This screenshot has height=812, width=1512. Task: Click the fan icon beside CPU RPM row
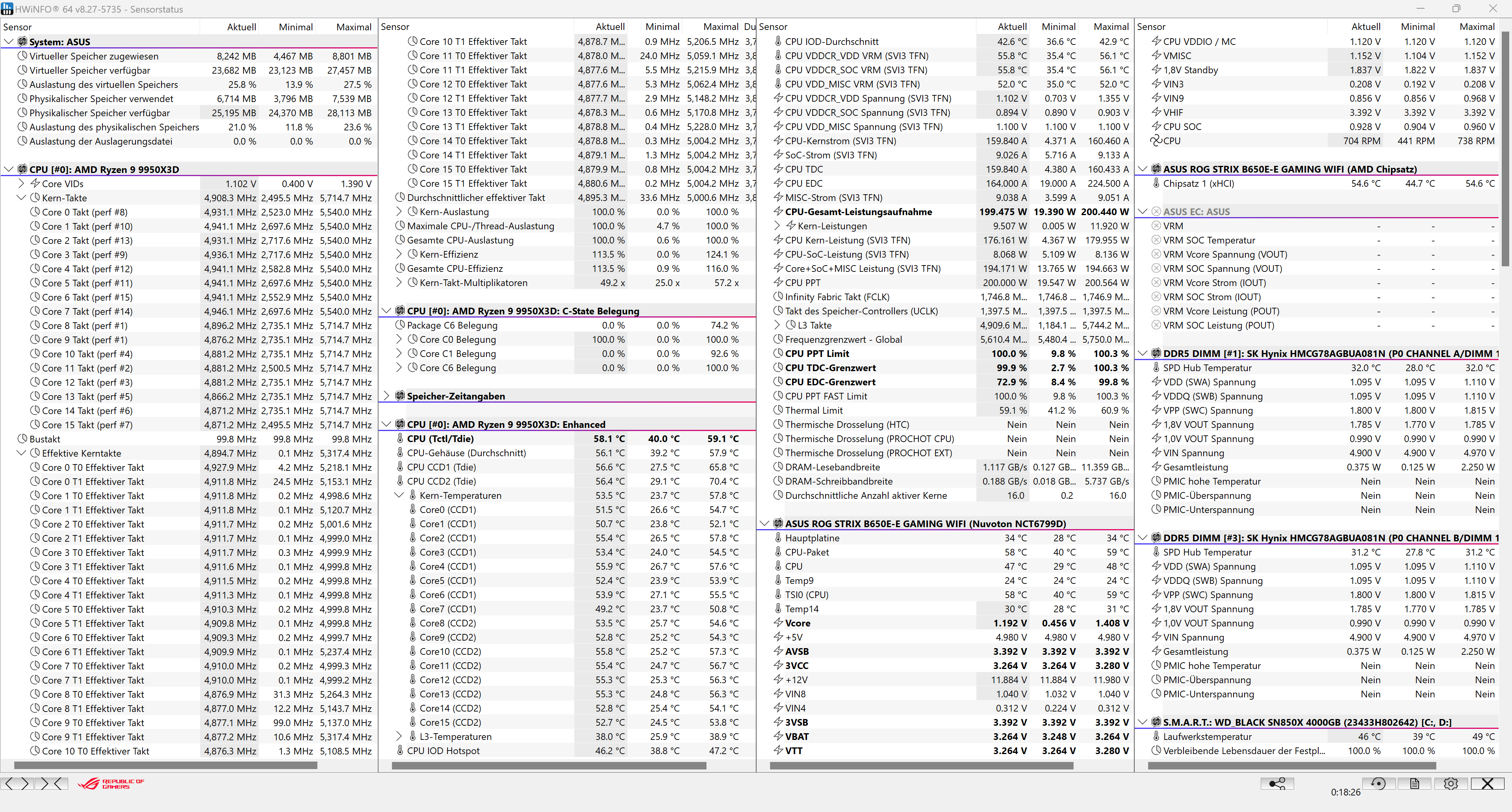pyautogui.click(x=1156, y=141)
